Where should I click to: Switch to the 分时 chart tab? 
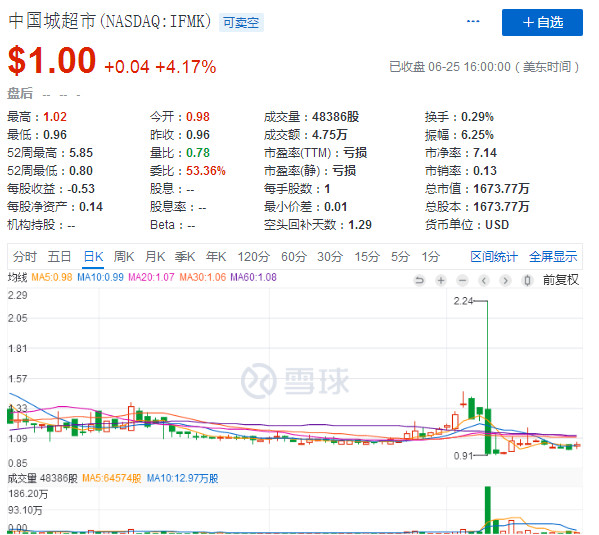pos(25,256)
